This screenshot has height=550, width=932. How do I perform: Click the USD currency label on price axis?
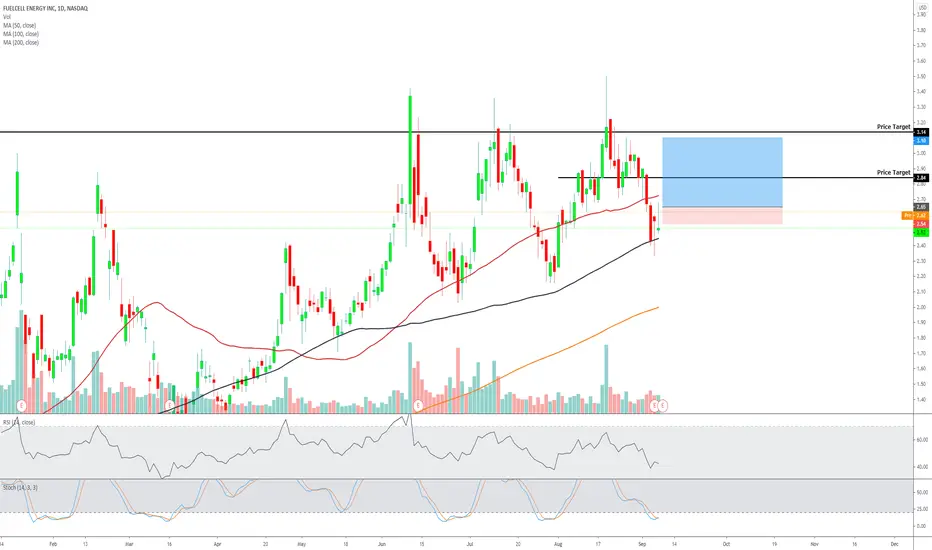(922, 7)
